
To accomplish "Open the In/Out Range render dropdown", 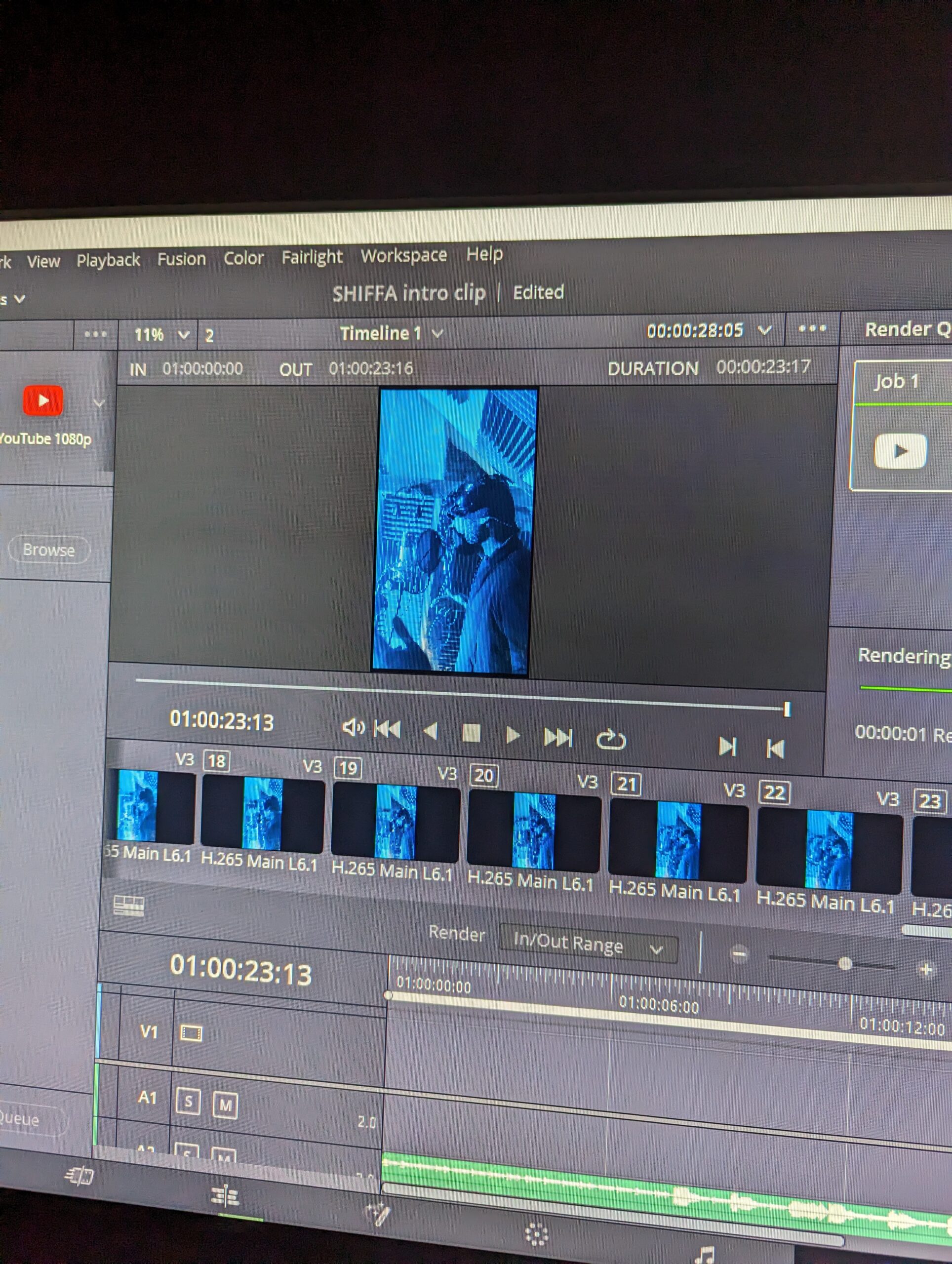I will pos(589,946).
